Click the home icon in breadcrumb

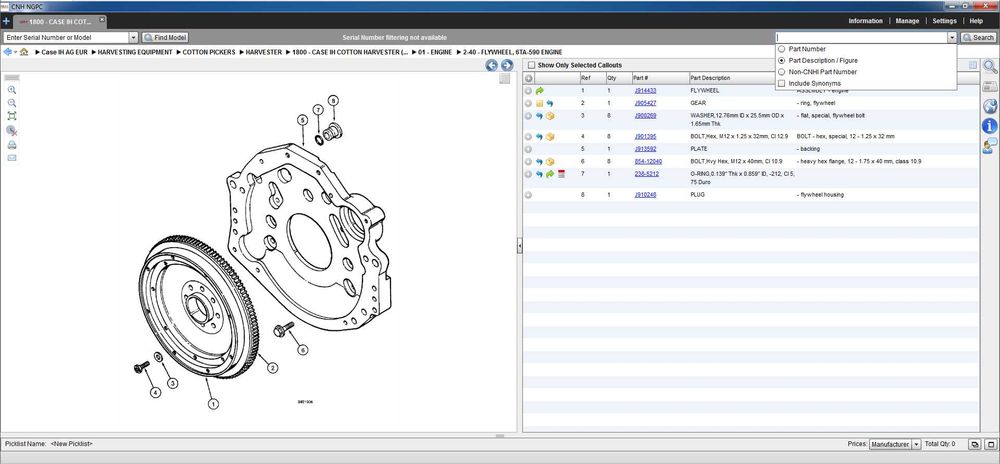(x=22, y=51)
